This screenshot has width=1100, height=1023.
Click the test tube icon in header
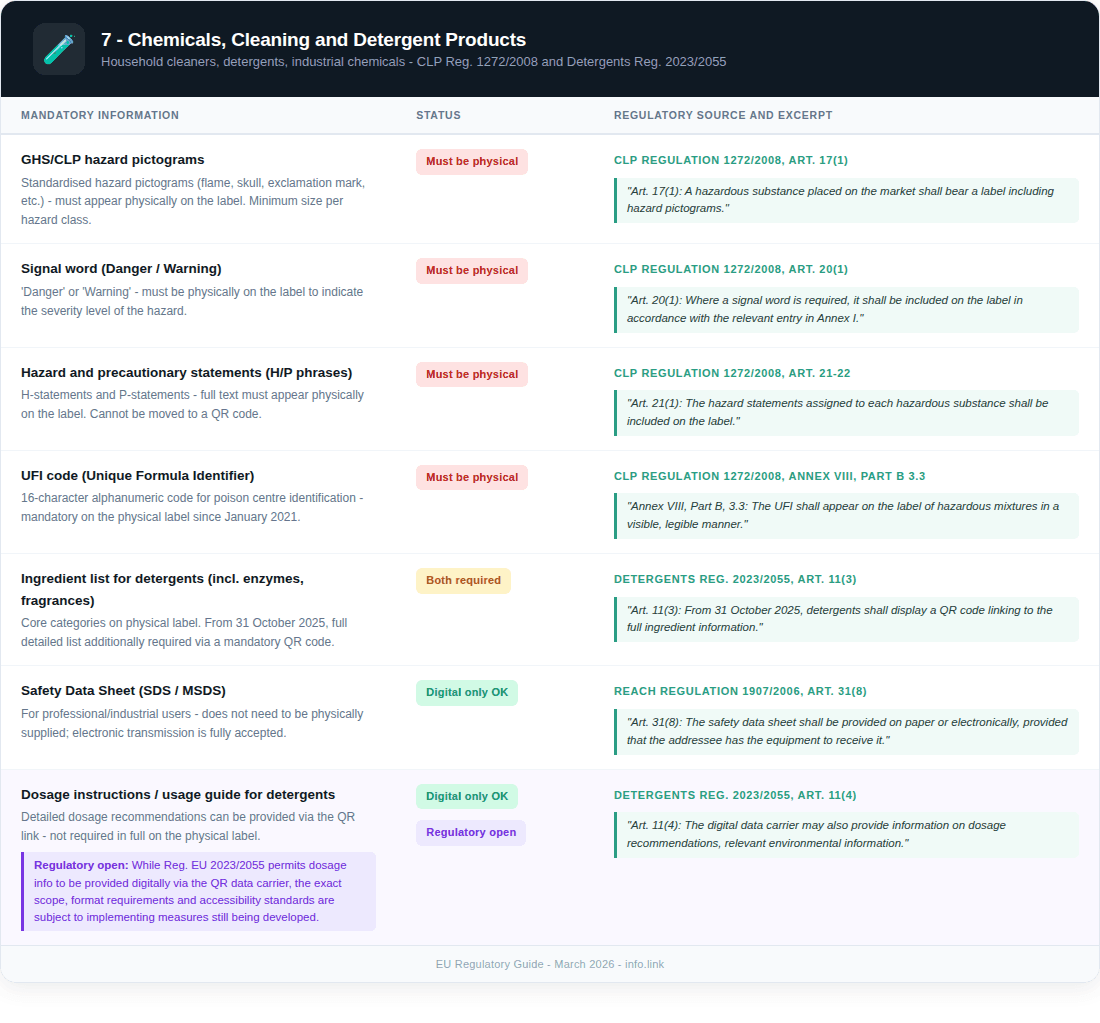pyautogui.click(x=59, y=49)
